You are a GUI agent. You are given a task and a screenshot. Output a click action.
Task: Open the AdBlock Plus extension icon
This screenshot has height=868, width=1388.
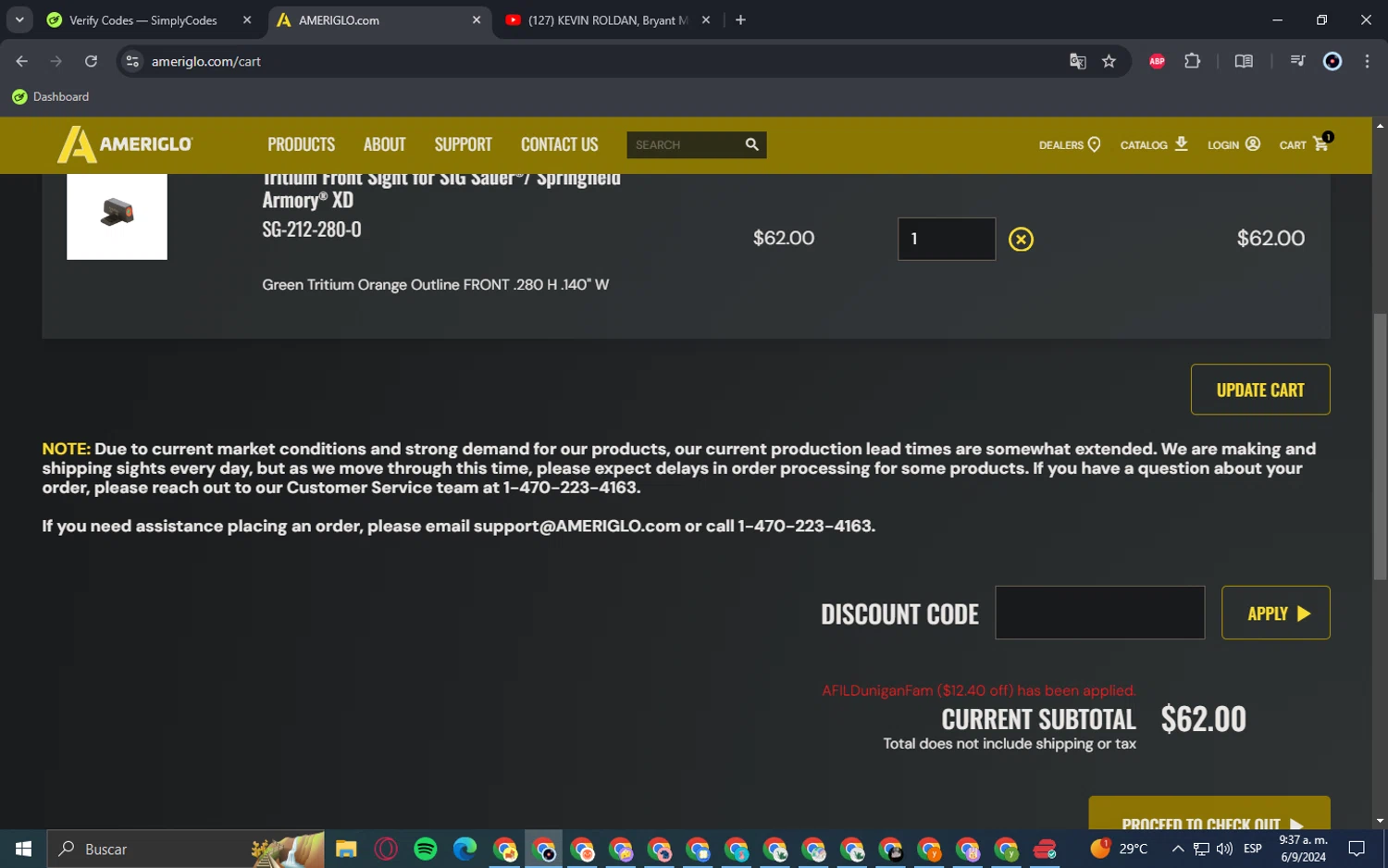click(1157, 61)
